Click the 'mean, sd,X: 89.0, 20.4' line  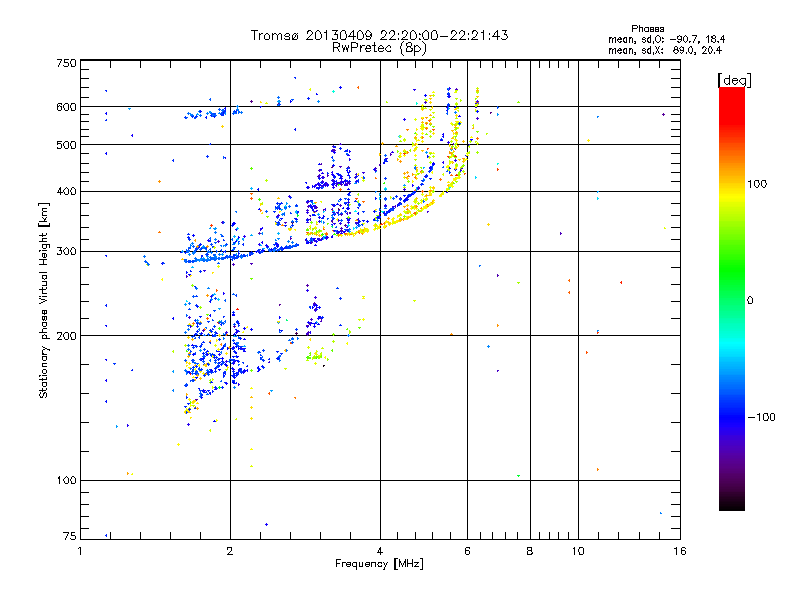[665, 50]
